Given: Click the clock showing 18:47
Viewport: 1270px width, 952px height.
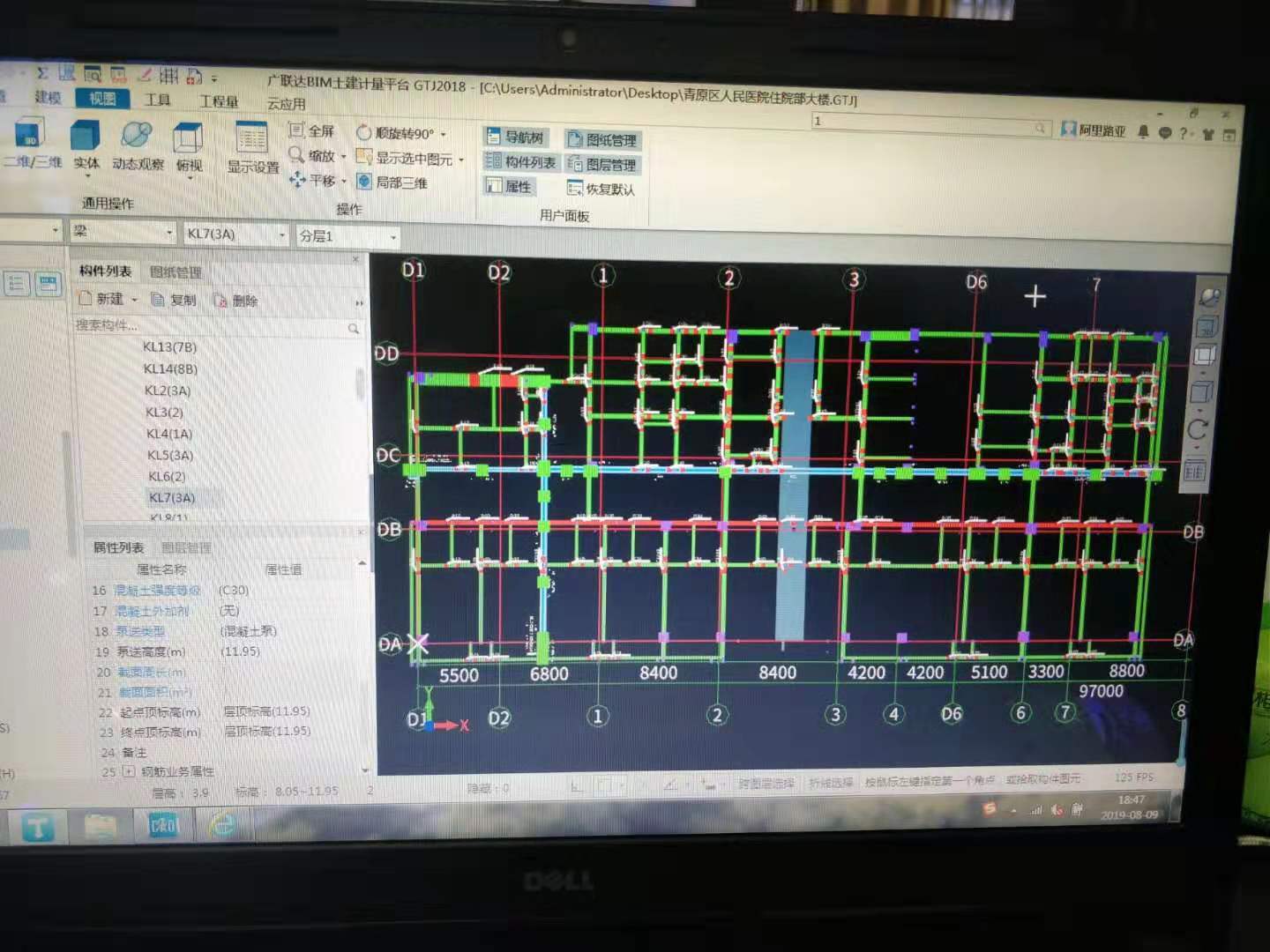Looking at the screenshot, I should pyautogui.click(x=1131, y=800).
